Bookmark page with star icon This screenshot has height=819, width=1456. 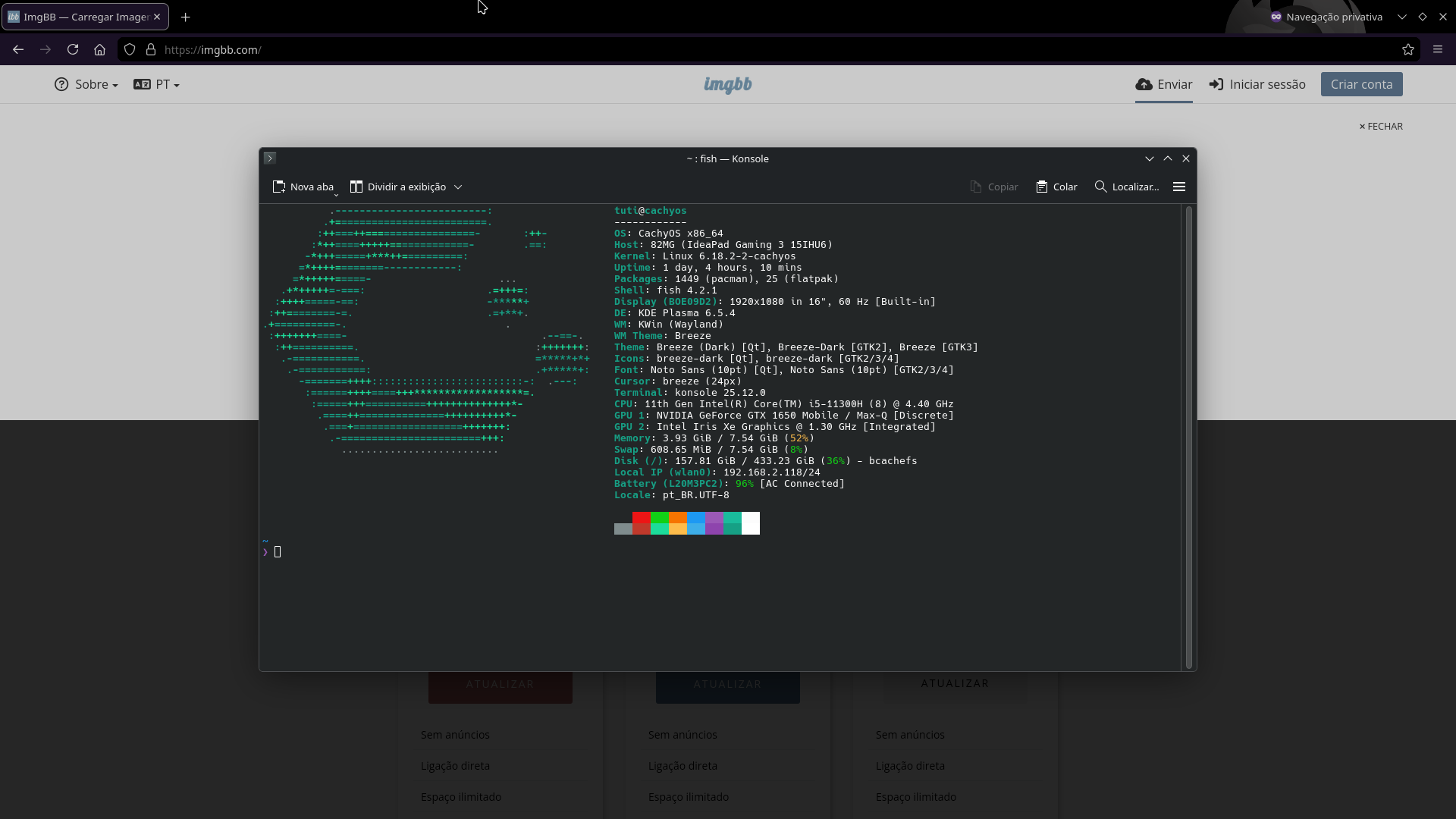[1408, 49]
